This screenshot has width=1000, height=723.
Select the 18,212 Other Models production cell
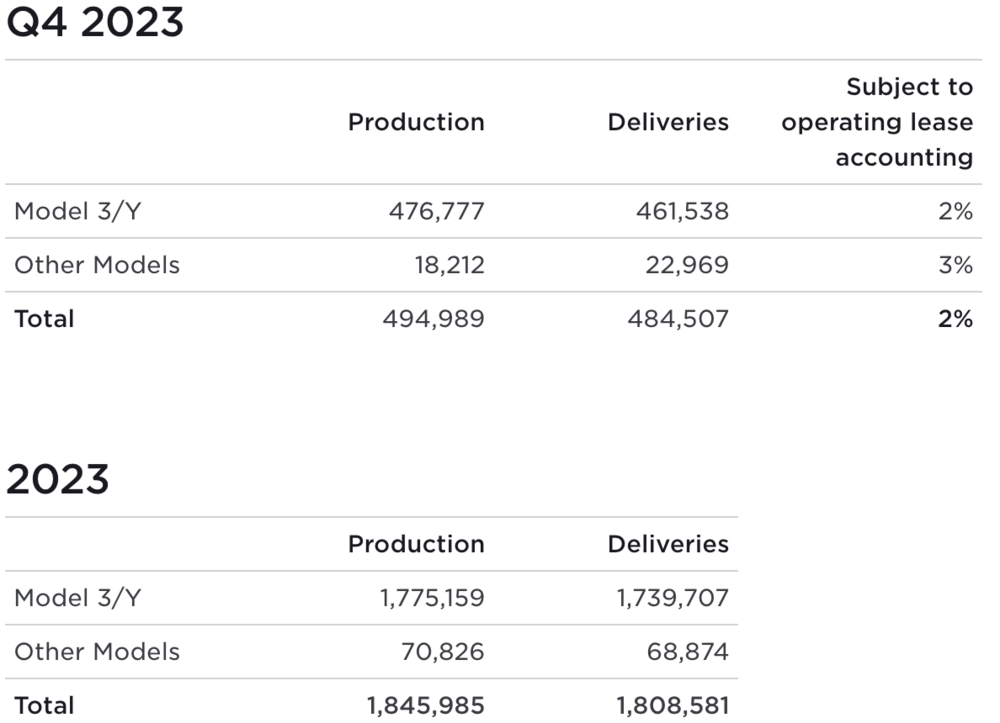(x=451, y=265)
